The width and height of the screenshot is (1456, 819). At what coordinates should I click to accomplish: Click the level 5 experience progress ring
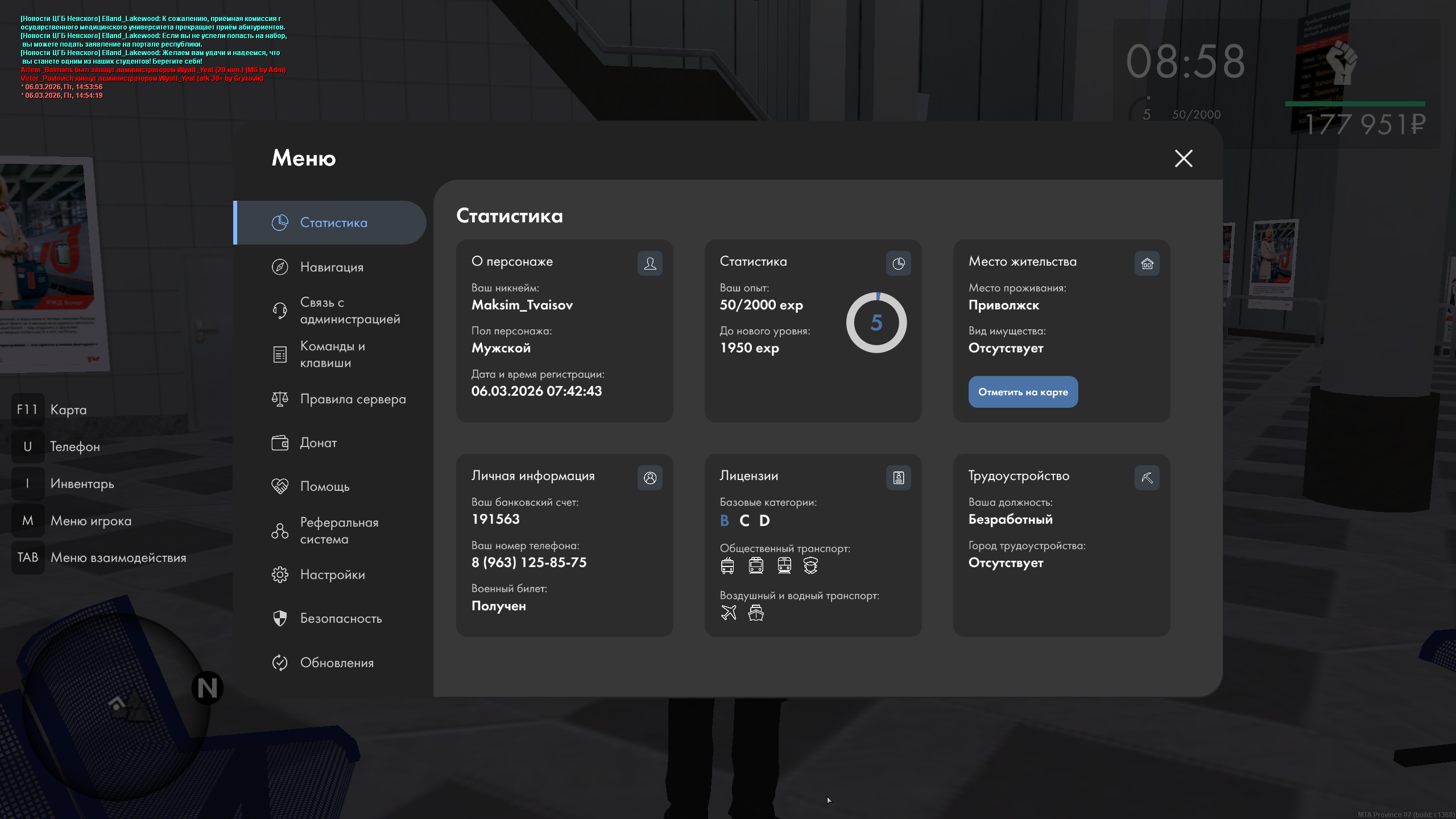[x=876, y=322]
